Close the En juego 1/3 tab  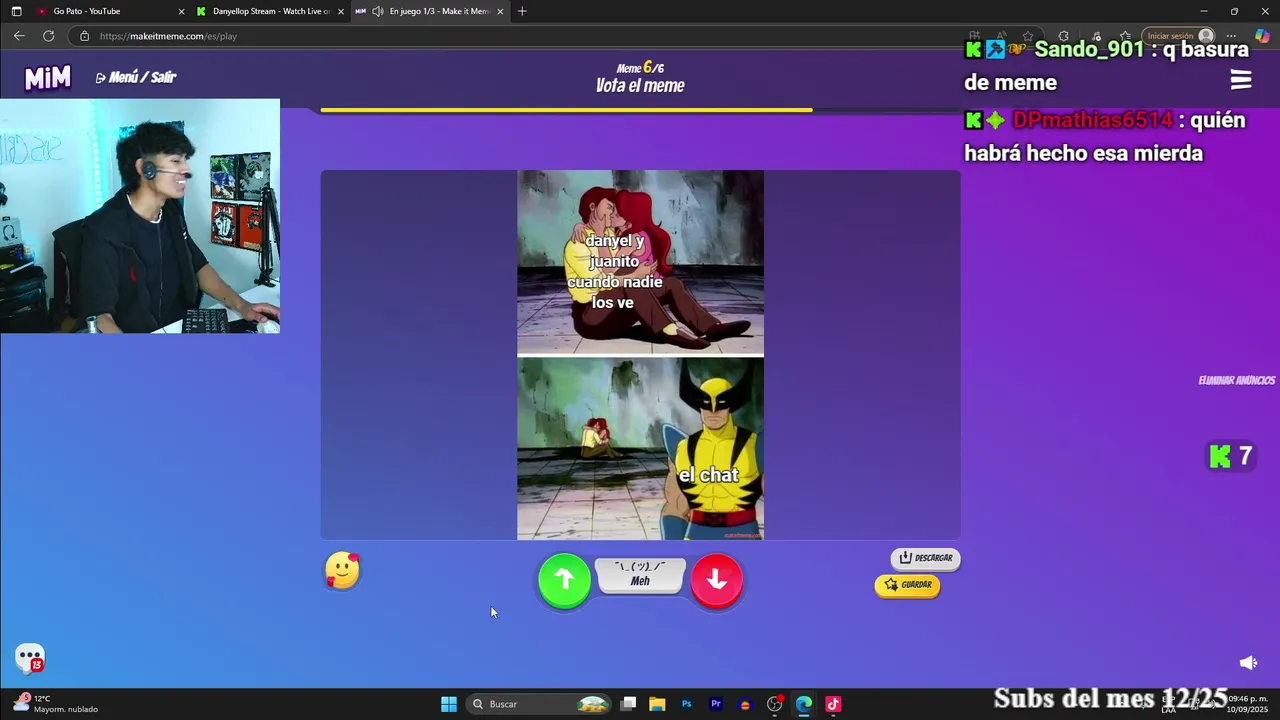(x=500, y=11)
